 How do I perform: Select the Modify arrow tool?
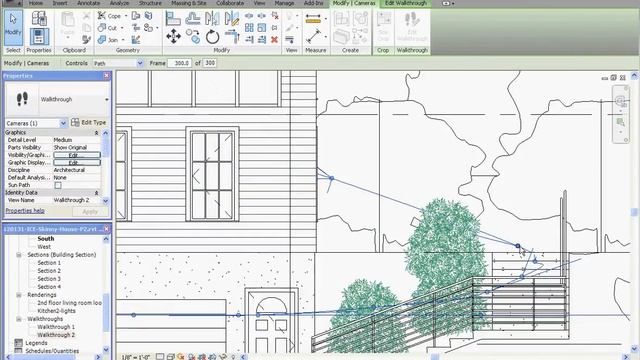[x=13, y=28]
